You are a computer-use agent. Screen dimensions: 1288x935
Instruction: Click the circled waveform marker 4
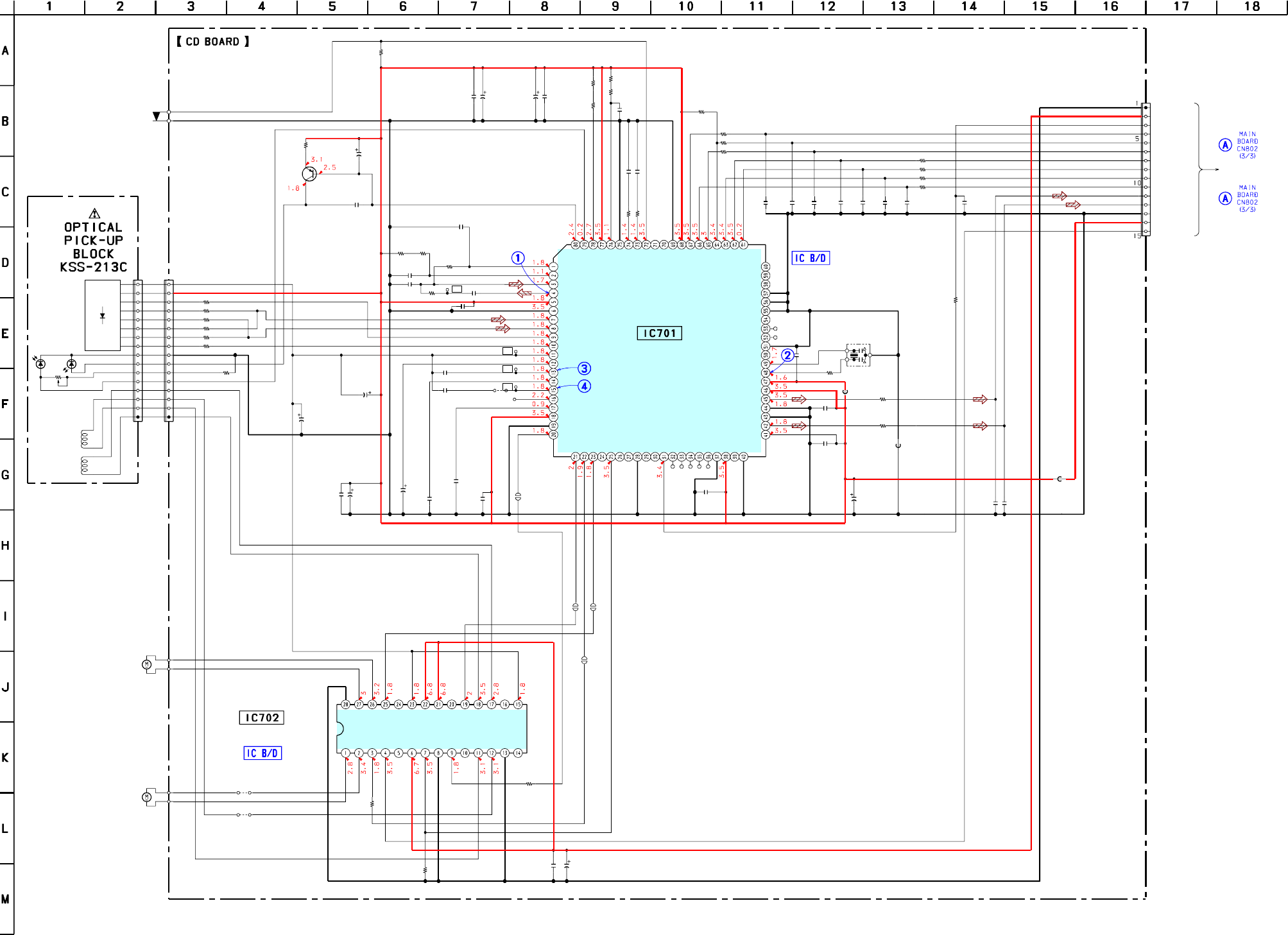584,386
